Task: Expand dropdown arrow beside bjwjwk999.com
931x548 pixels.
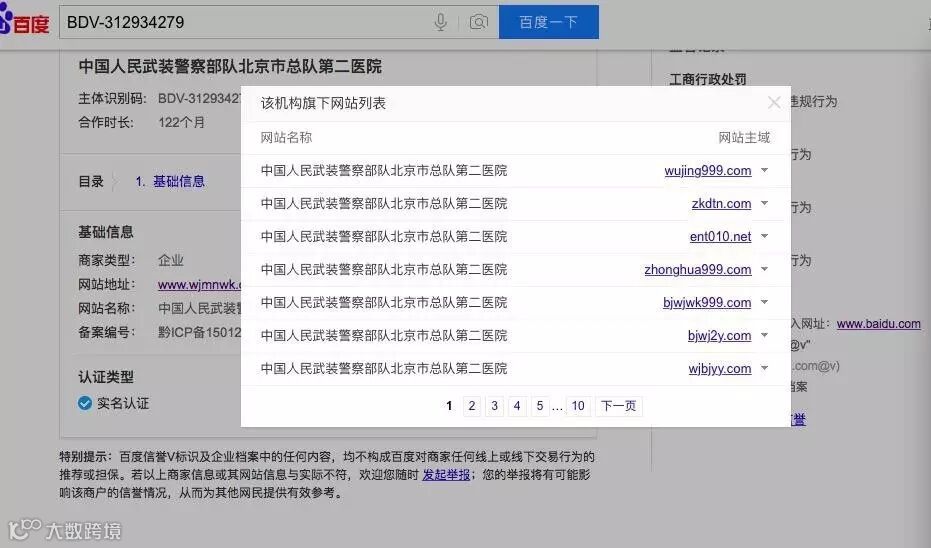Action: [x=765, y=302]
